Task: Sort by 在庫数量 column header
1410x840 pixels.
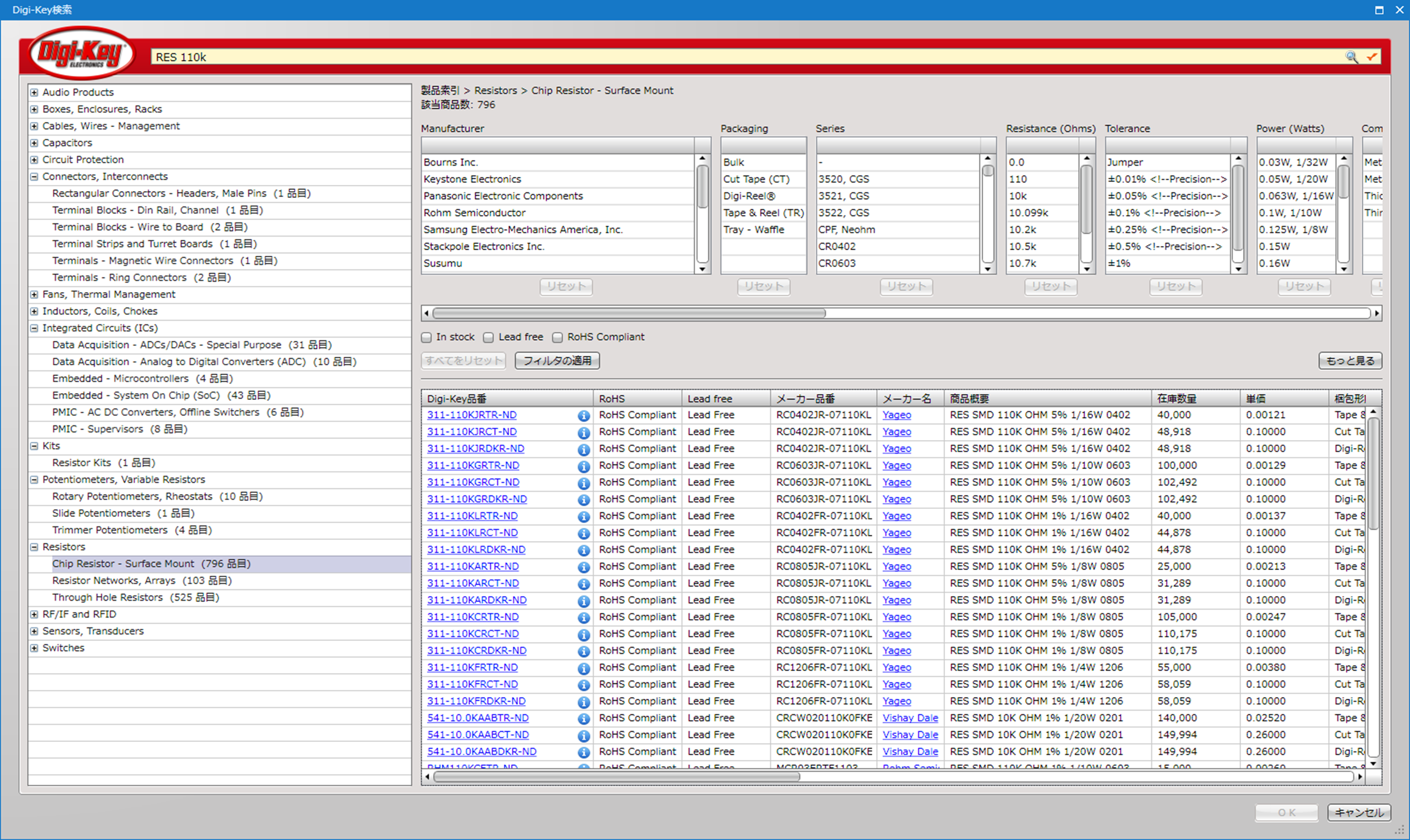Action: coord(1195,399)
